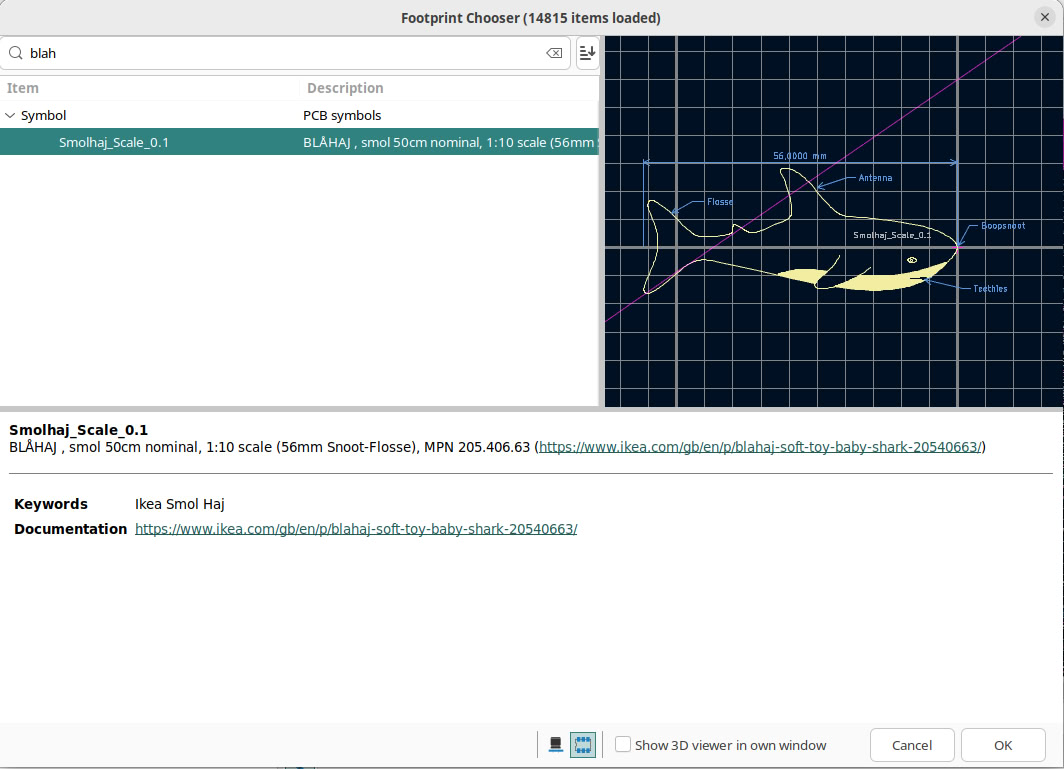Collapse the Symbol library tree node
The width and height of the screenshot is (1064, 769).
click(10, 115)
